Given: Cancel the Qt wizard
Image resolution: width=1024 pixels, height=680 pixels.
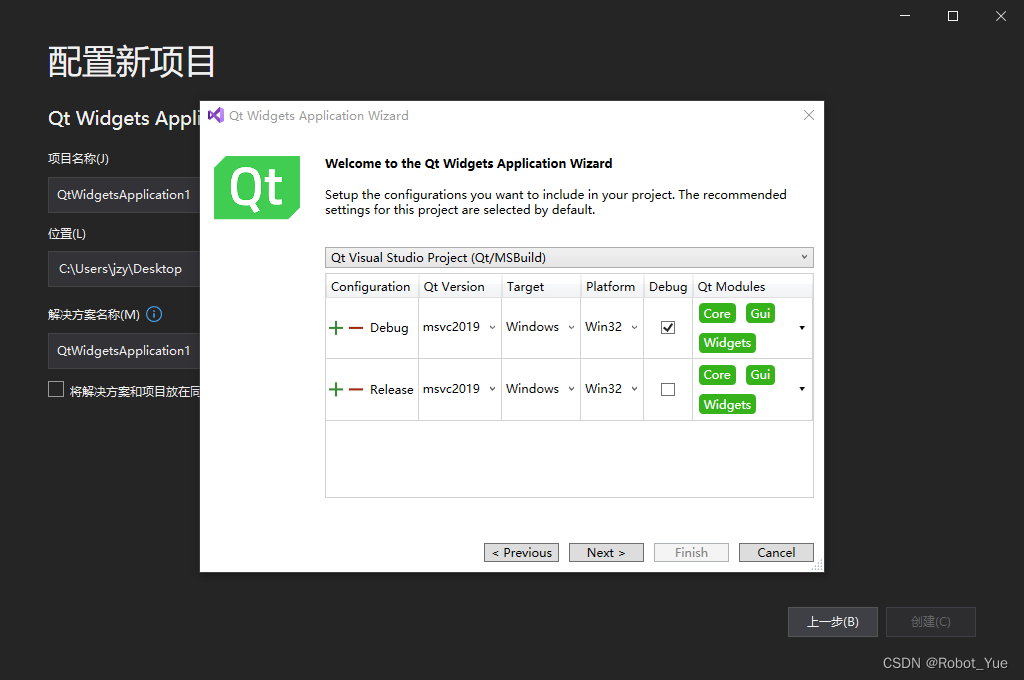Looking at the screenshot, I should point(776,553).
